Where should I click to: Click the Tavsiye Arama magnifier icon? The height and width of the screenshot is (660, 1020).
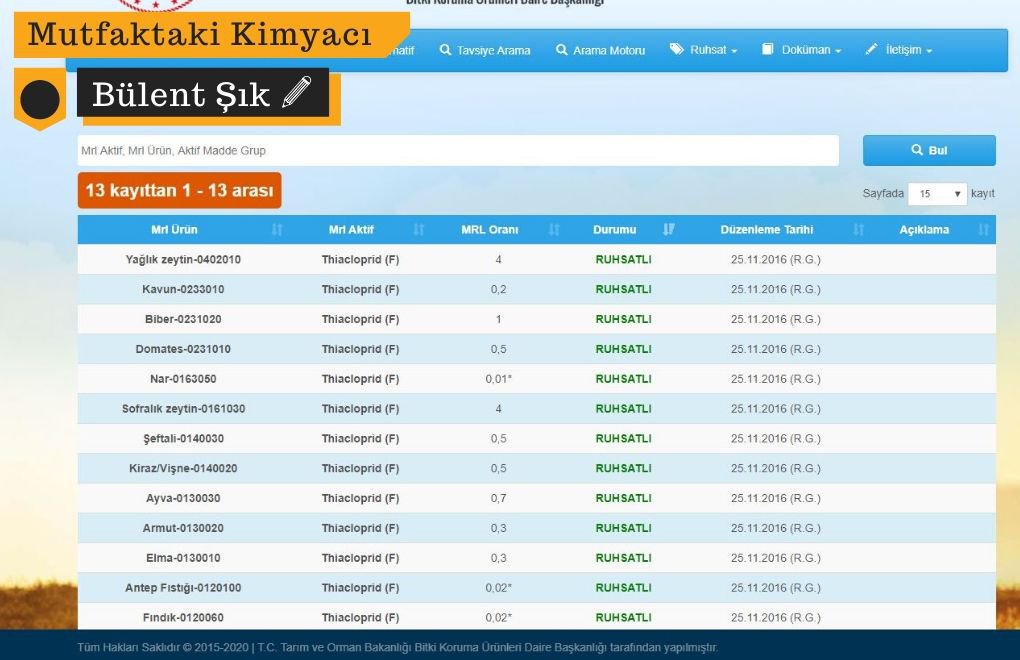pos(445,49)
